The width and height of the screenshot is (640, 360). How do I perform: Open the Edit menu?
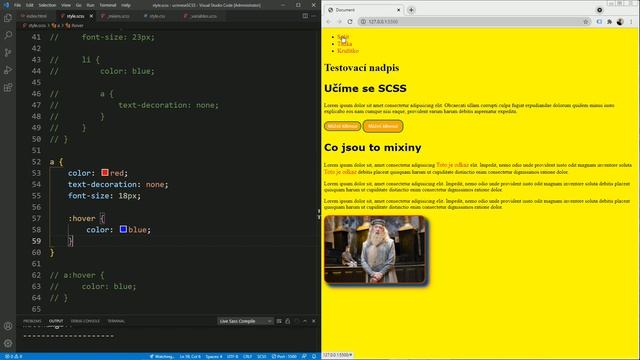(x=30, y=5)
